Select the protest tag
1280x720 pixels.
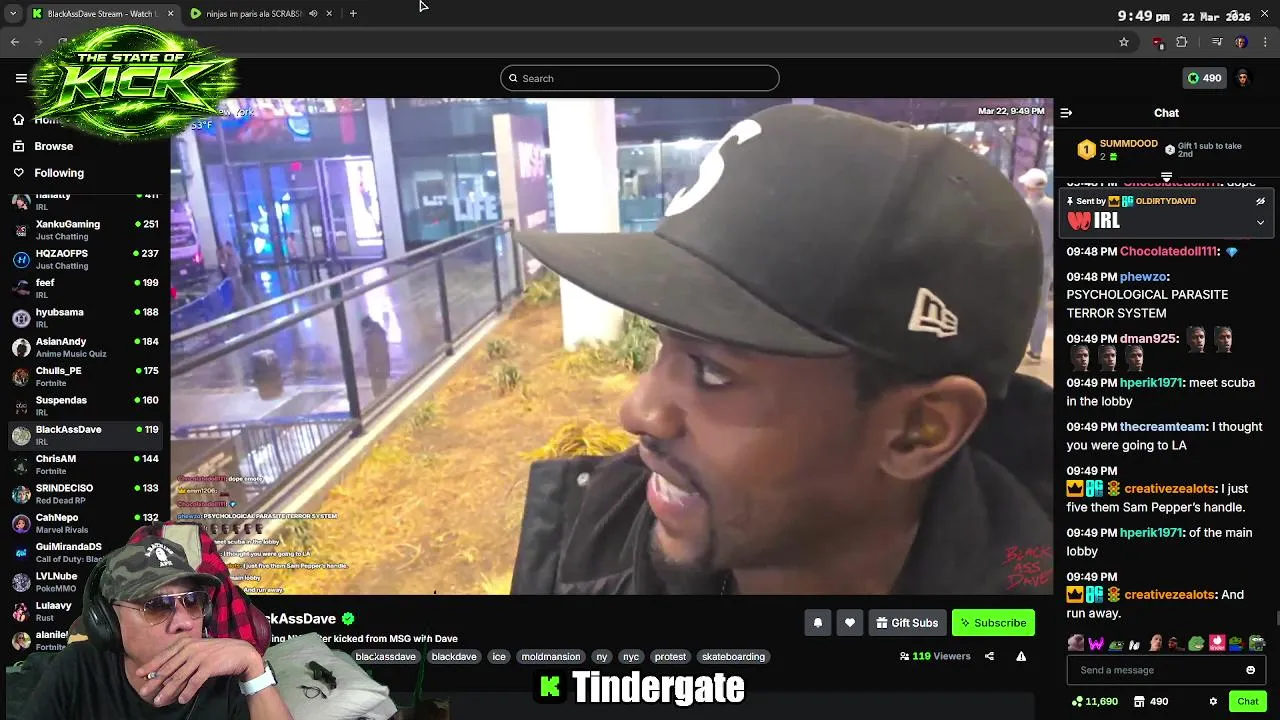670,657
